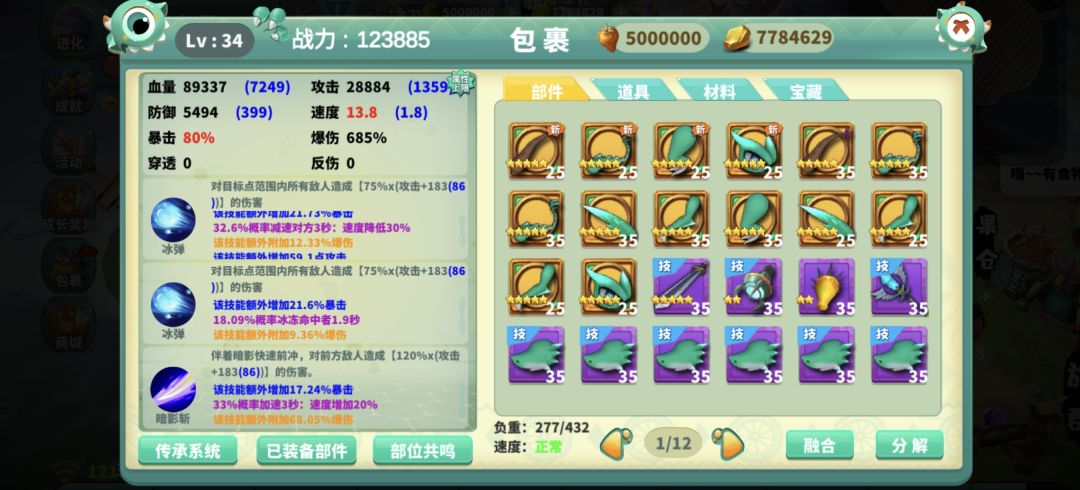Open the 宝藏 tab
The image size is (1080, 490).
[805, 90]
